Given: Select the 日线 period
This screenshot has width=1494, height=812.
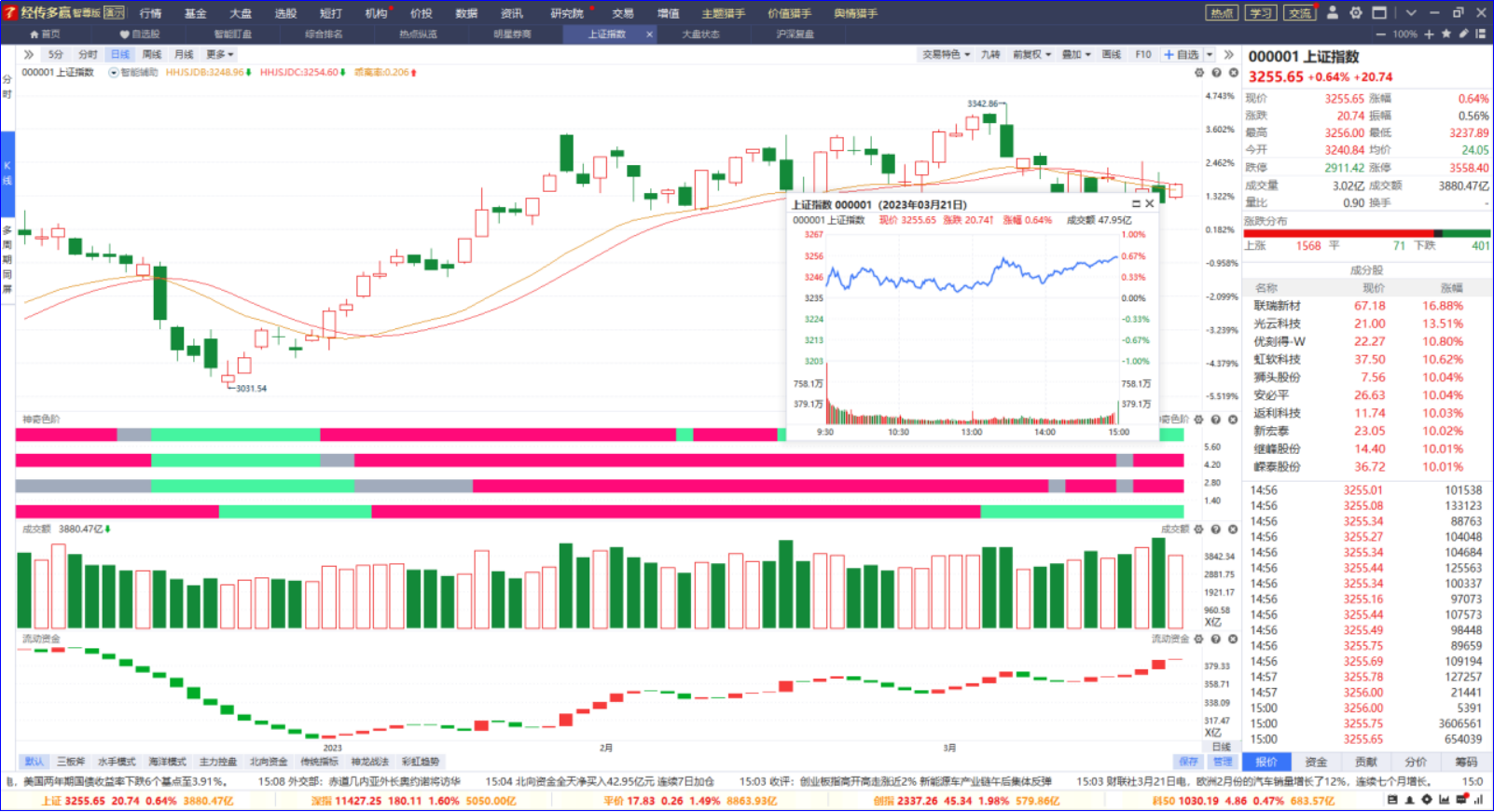Looking at the screenshot, I should click(120, 55).
